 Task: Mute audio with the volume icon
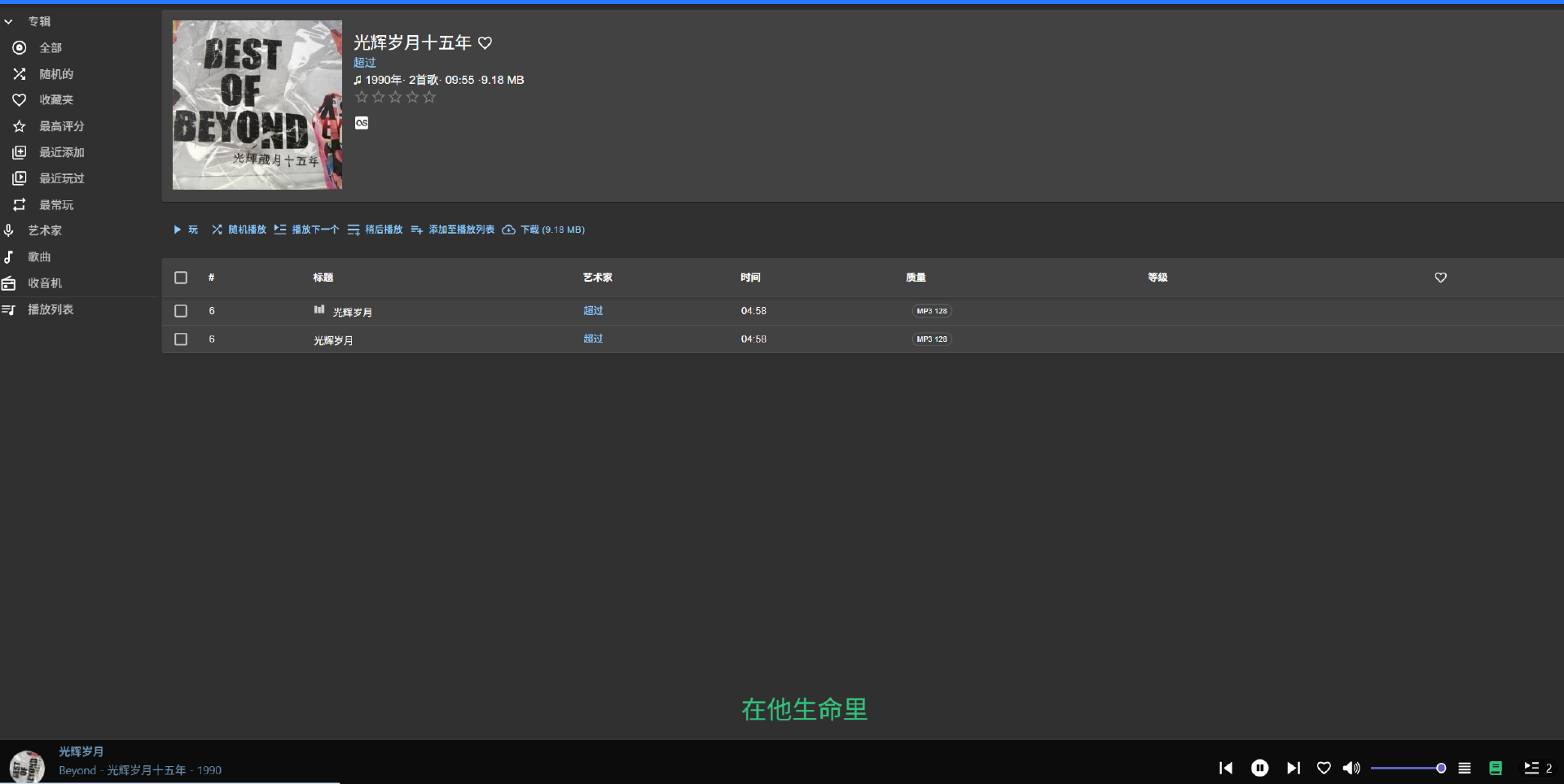click(x=1351, y=768)
